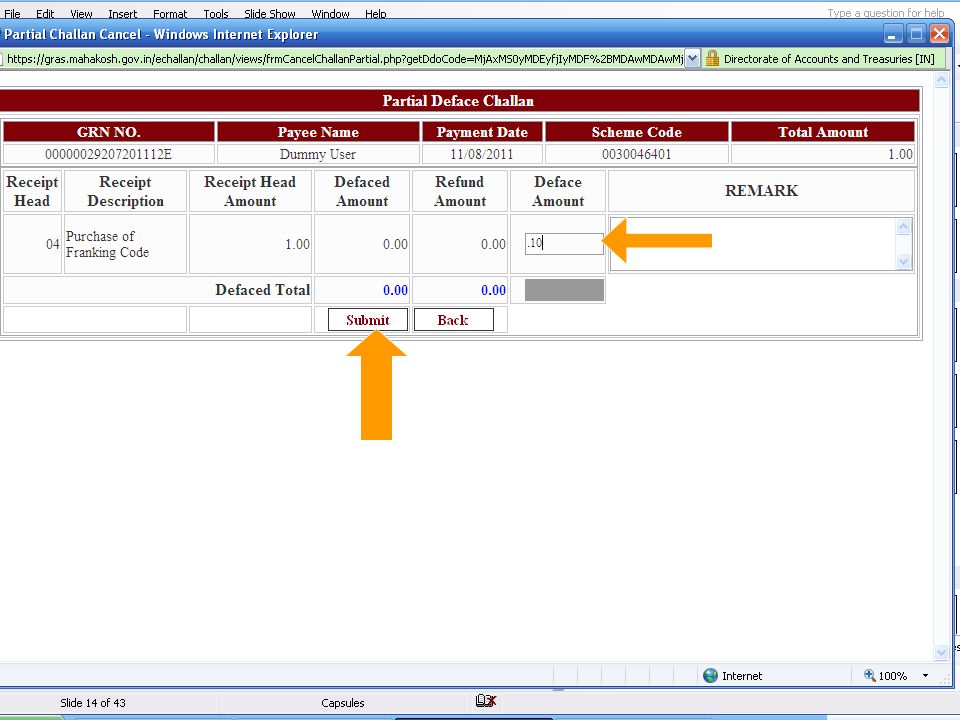Click the Internet zone globe icon
Screen dimensions: 960x720
tap(710, 675)
